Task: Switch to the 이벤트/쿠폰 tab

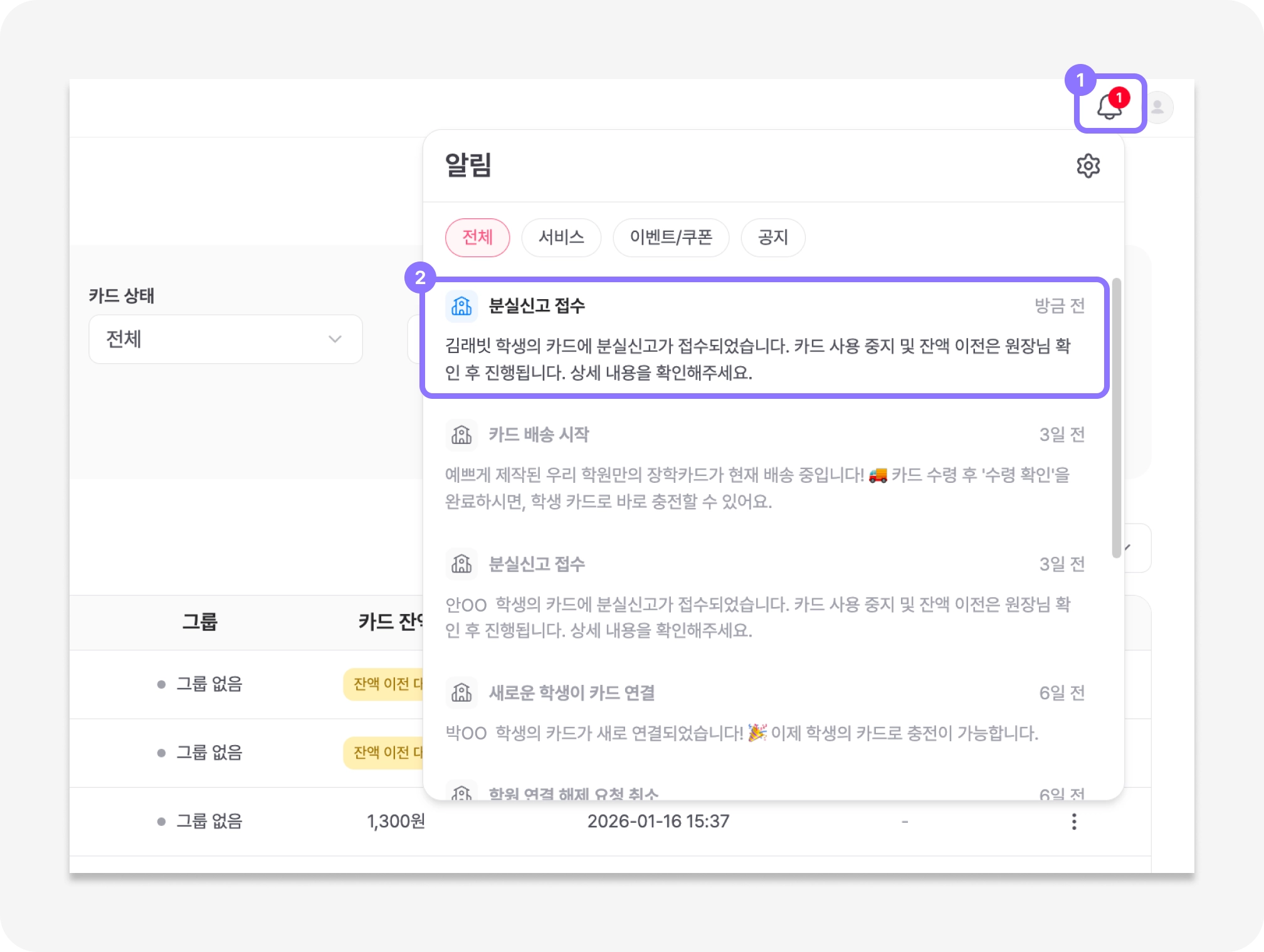Action: [x=670, y=238]
